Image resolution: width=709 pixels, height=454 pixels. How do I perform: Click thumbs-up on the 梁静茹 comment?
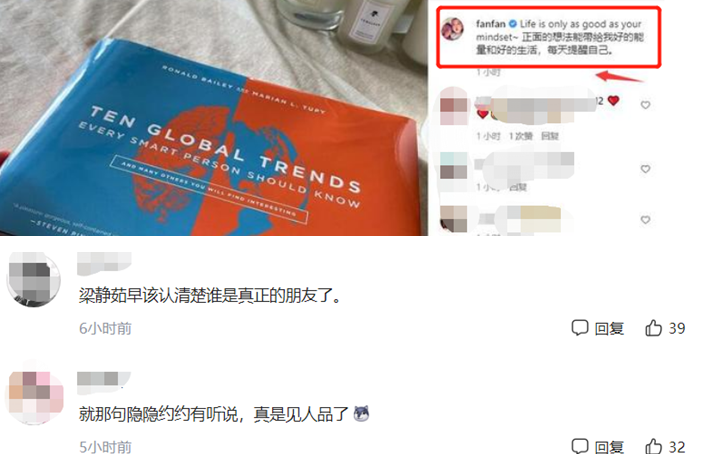(x=653, y=328)
